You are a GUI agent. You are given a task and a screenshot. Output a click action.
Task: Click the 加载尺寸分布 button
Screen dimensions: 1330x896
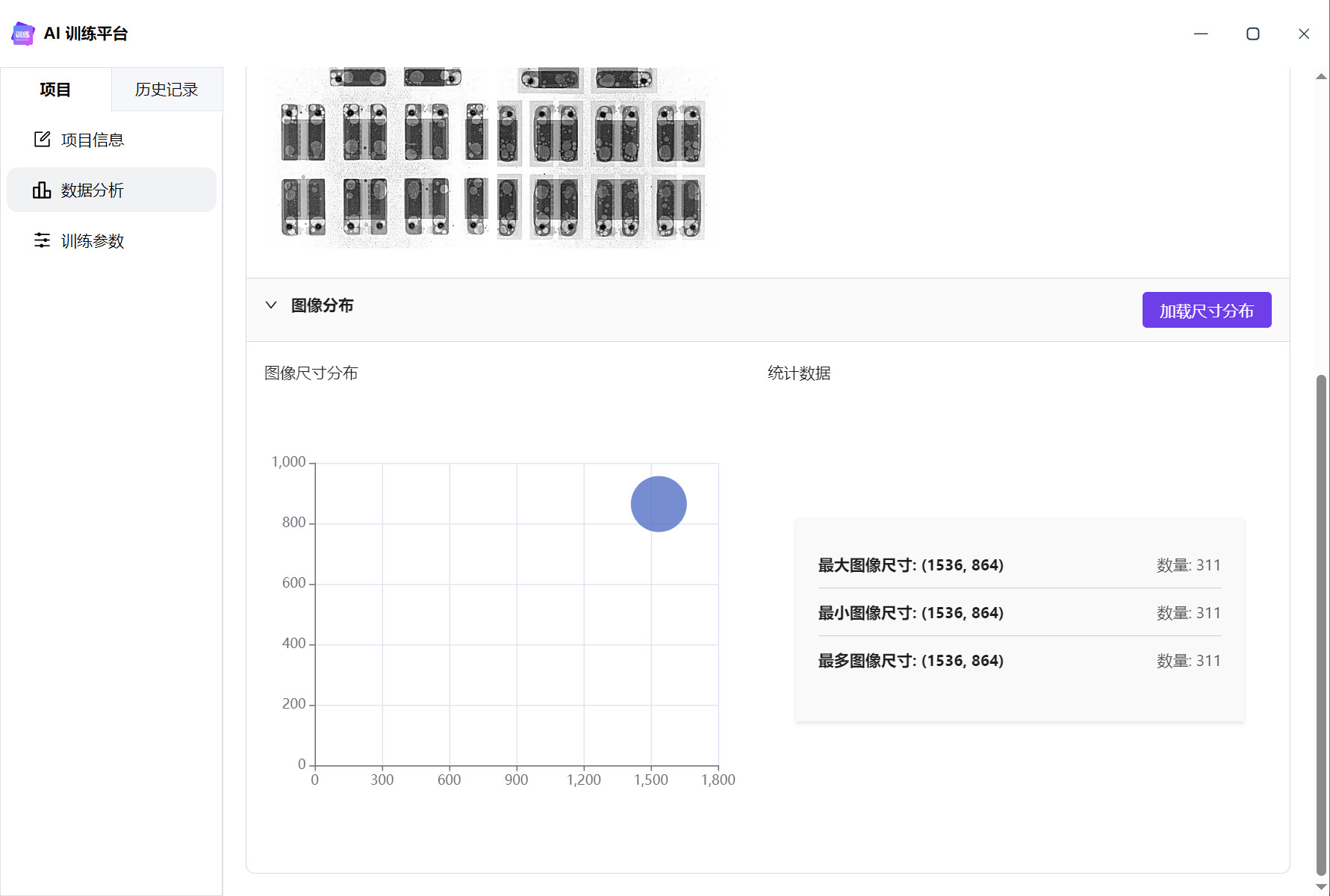click(1206, 310)
